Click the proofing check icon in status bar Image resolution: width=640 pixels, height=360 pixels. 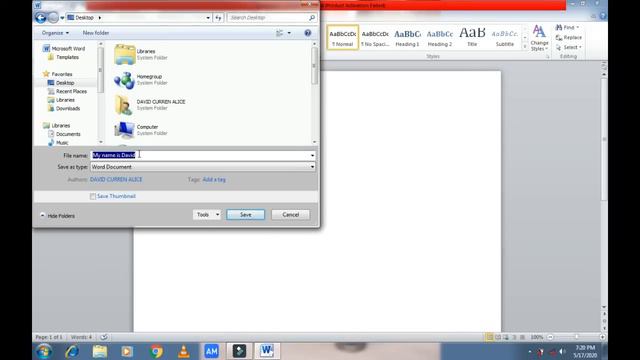pos(104,337)
